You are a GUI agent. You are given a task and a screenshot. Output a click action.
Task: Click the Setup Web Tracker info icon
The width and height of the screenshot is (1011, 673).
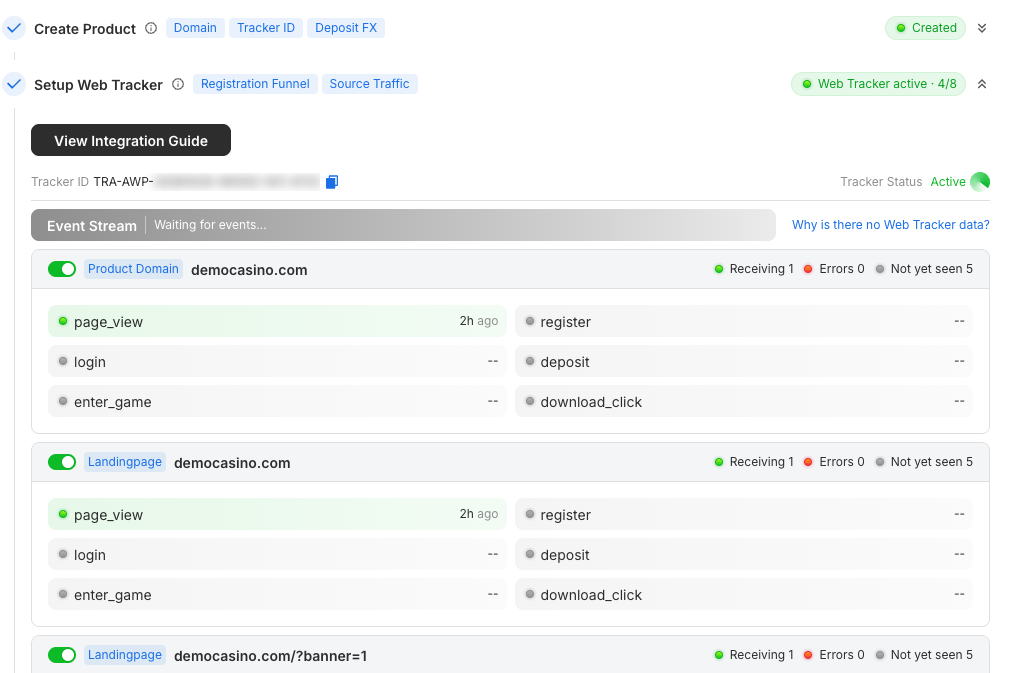178,84
